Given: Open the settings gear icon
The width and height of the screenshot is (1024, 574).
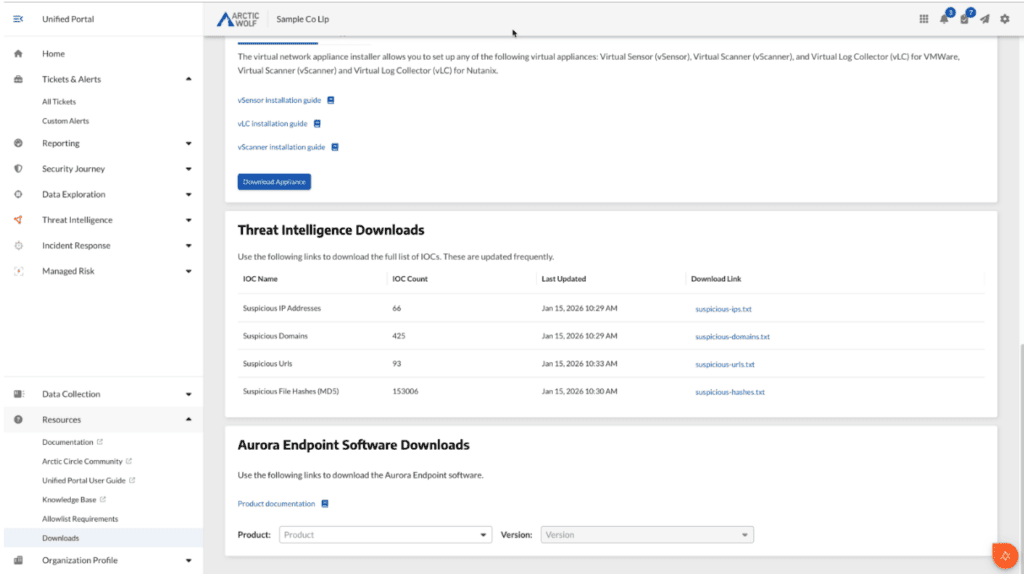Looking at the screenshot, I should pos(1005,19).
